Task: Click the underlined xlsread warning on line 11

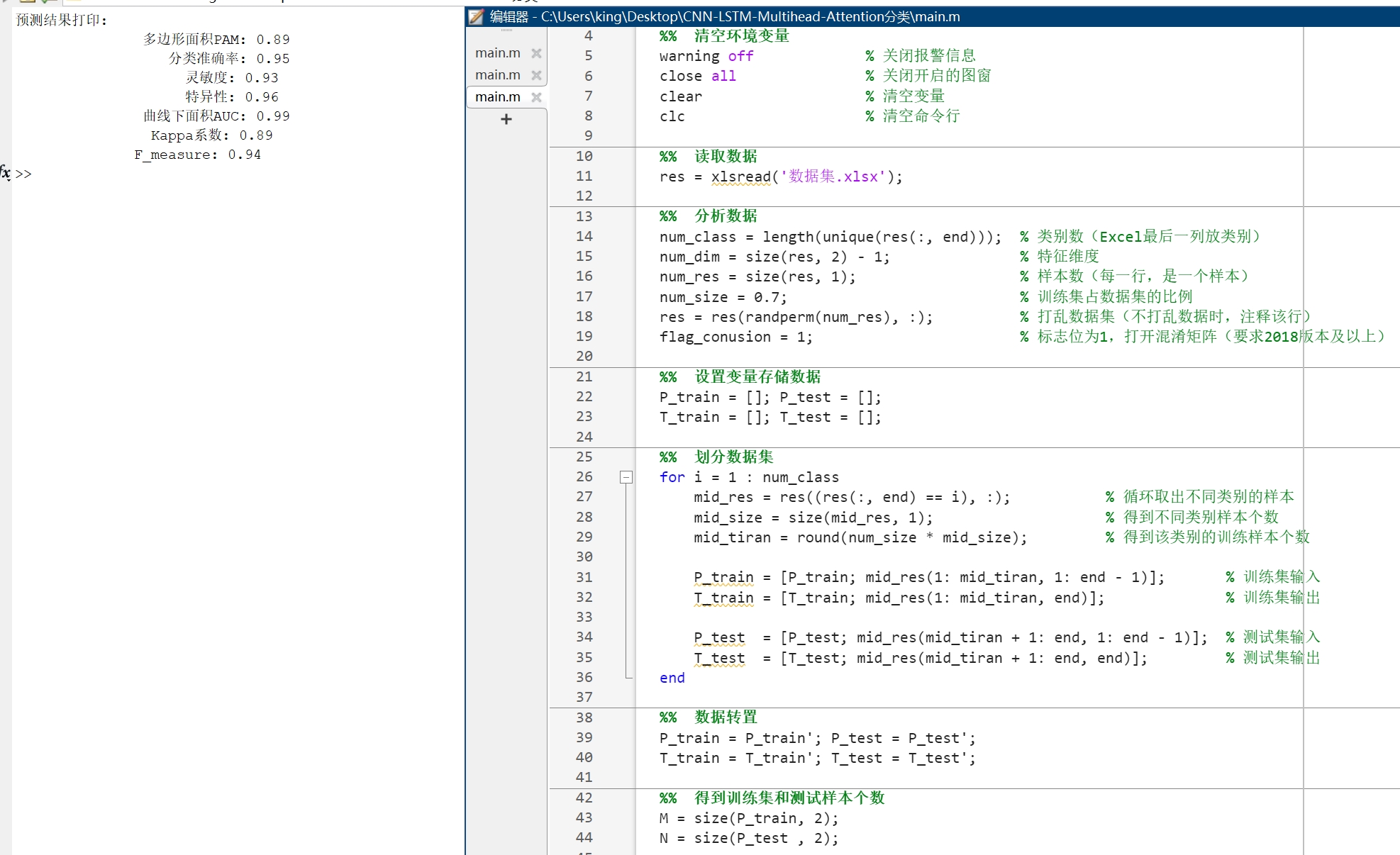Action: pyautogui.click(x=740, y=177)
